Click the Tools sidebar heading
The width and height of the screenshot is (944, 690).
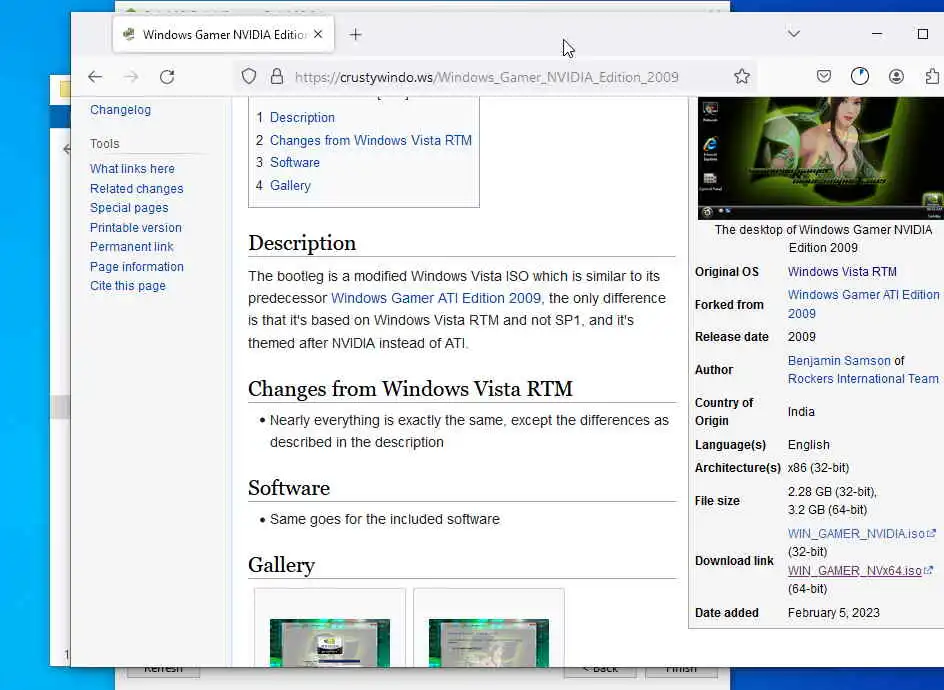tap(105, 143)
